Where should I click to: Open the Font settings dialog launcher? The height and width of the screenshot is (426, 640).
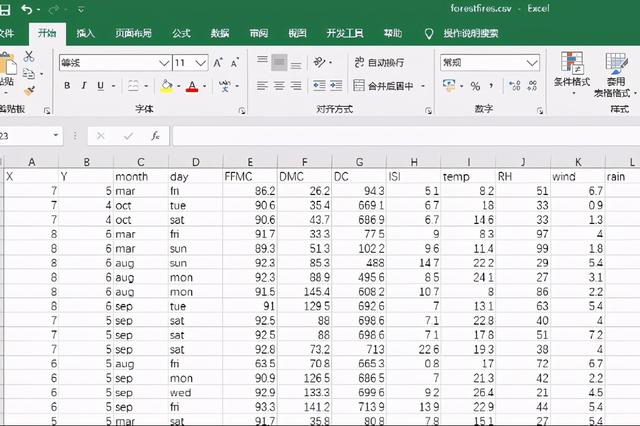(242, 110)
